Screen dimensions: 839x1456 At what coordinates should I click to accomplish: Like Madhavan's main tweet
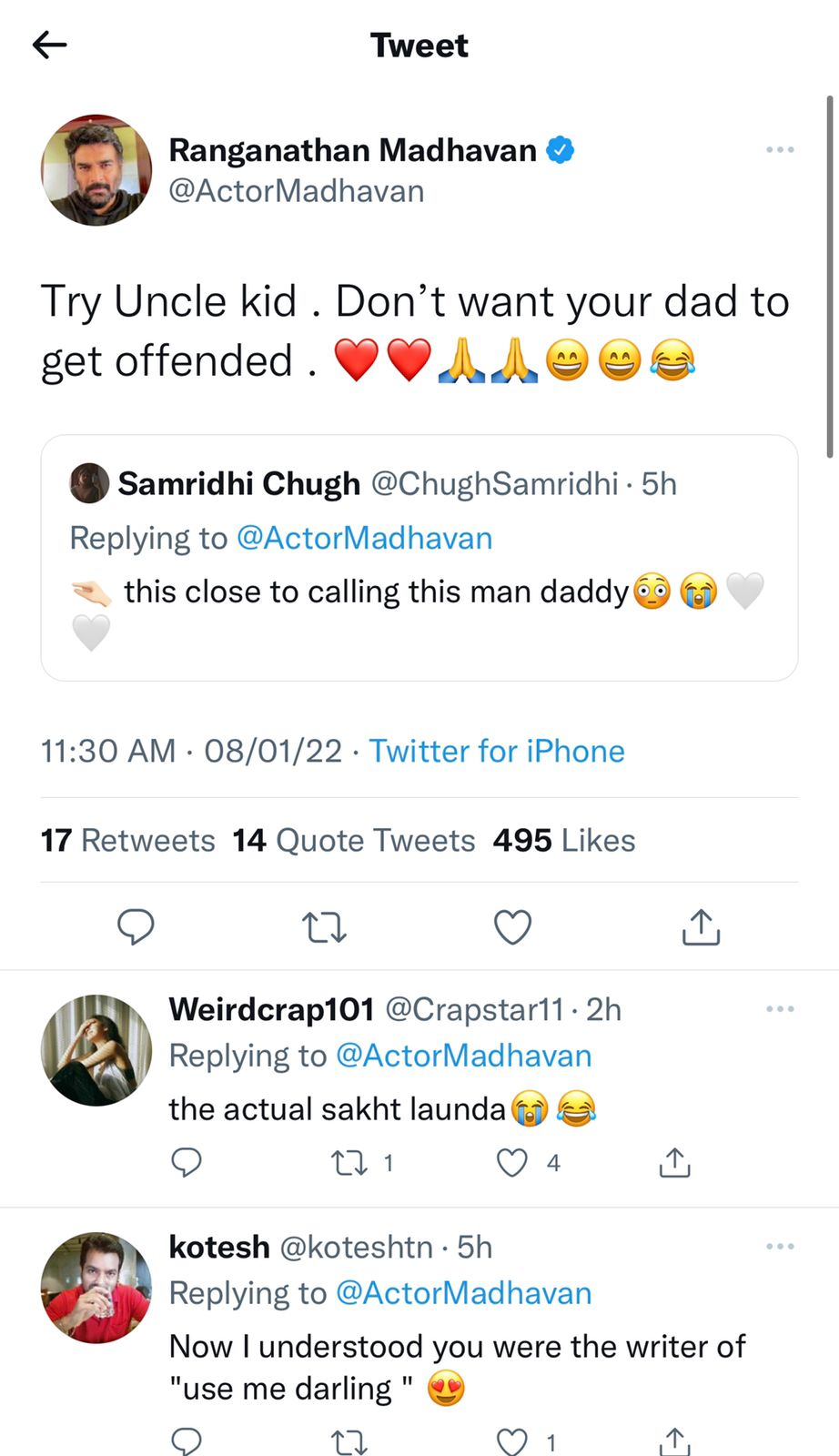click(512, 926)
